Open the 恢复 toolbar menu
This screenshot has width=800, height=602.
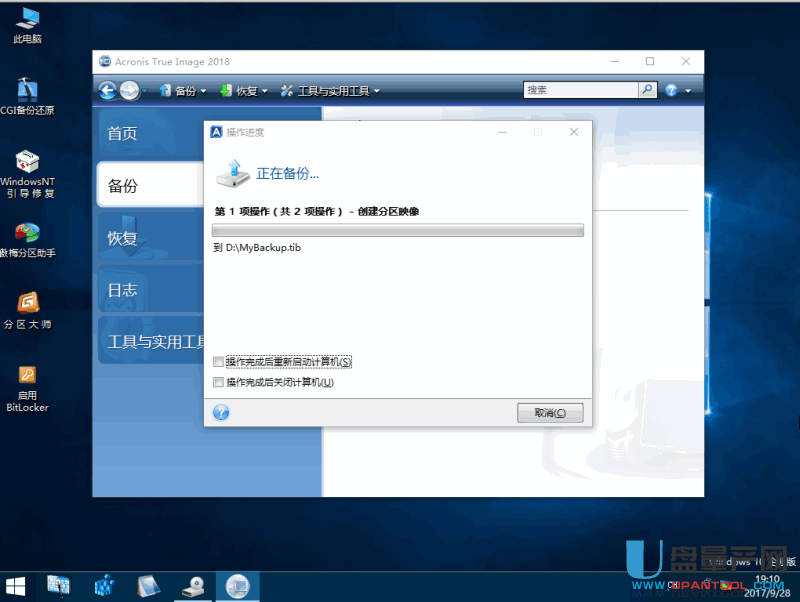point(244,91)
